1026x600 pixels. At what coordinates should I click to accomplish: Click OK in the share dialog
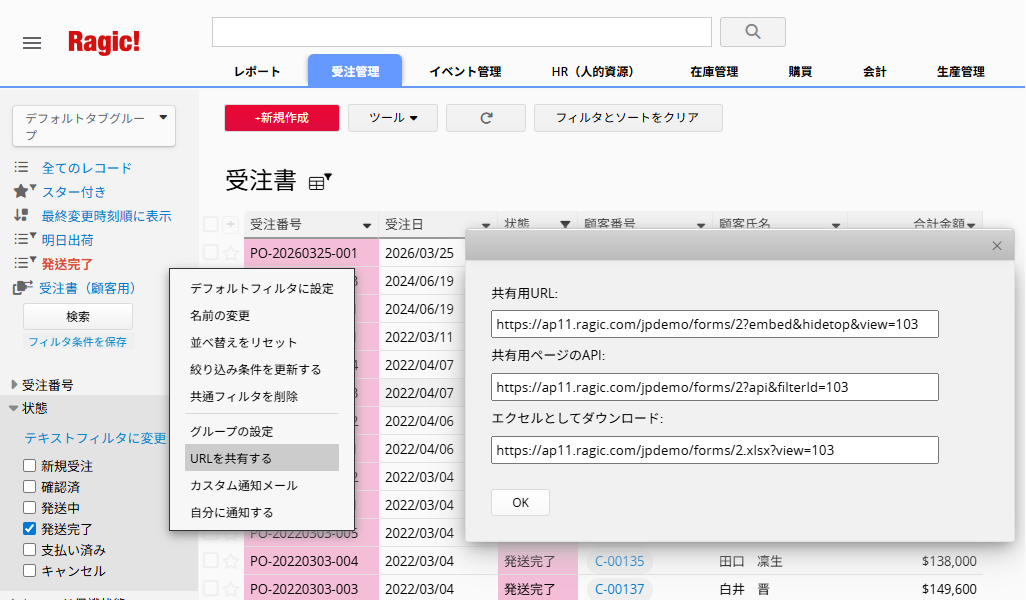[520, 503]
